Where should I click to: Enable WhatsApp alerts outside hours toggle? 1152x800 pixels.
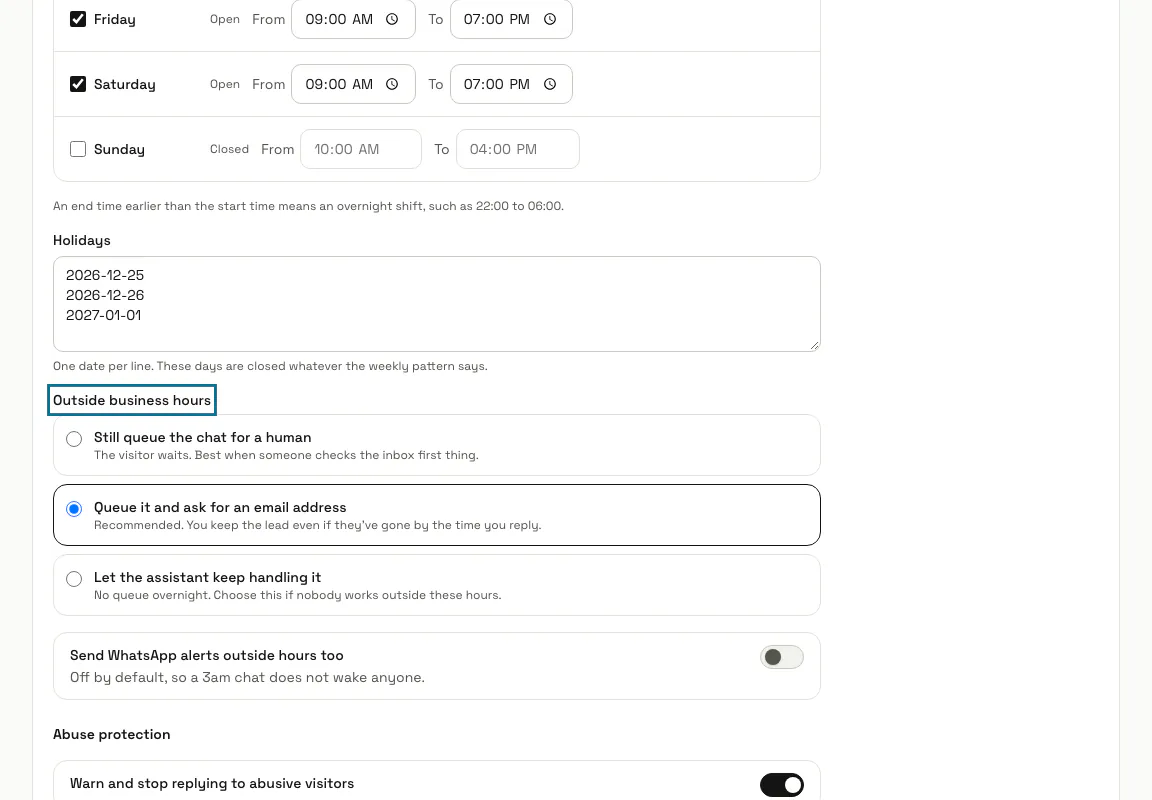click(x=782, y=657)
